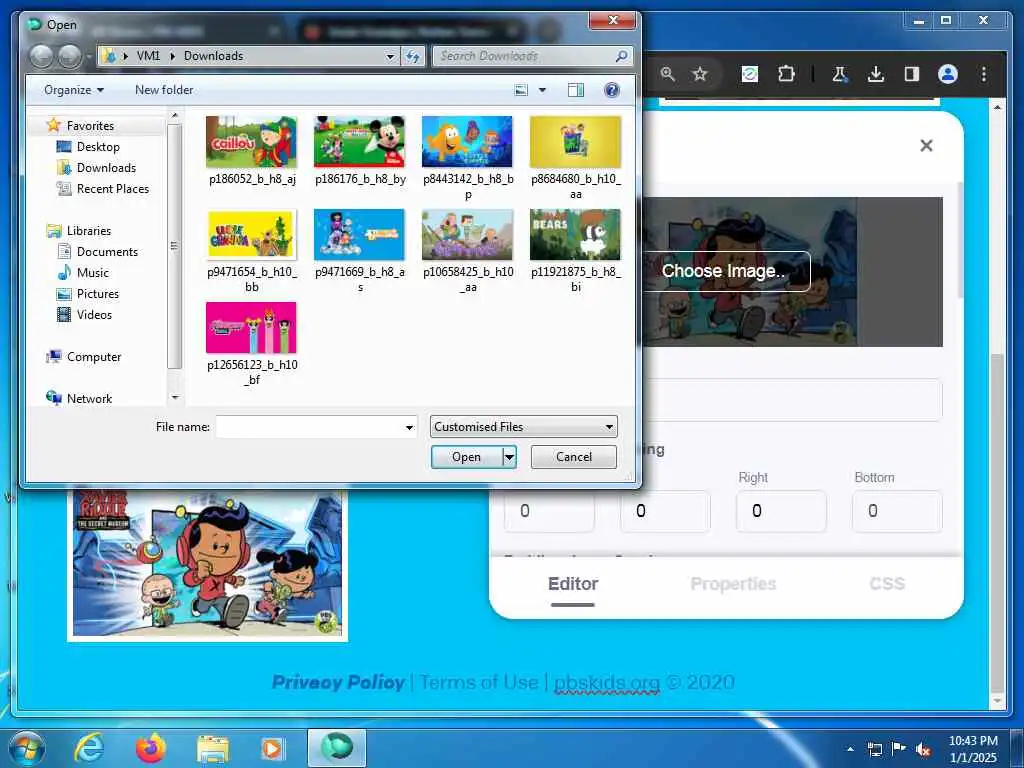Click the Open button
This screenshot has width=1024, height=768.
click(x=467, y=457)
